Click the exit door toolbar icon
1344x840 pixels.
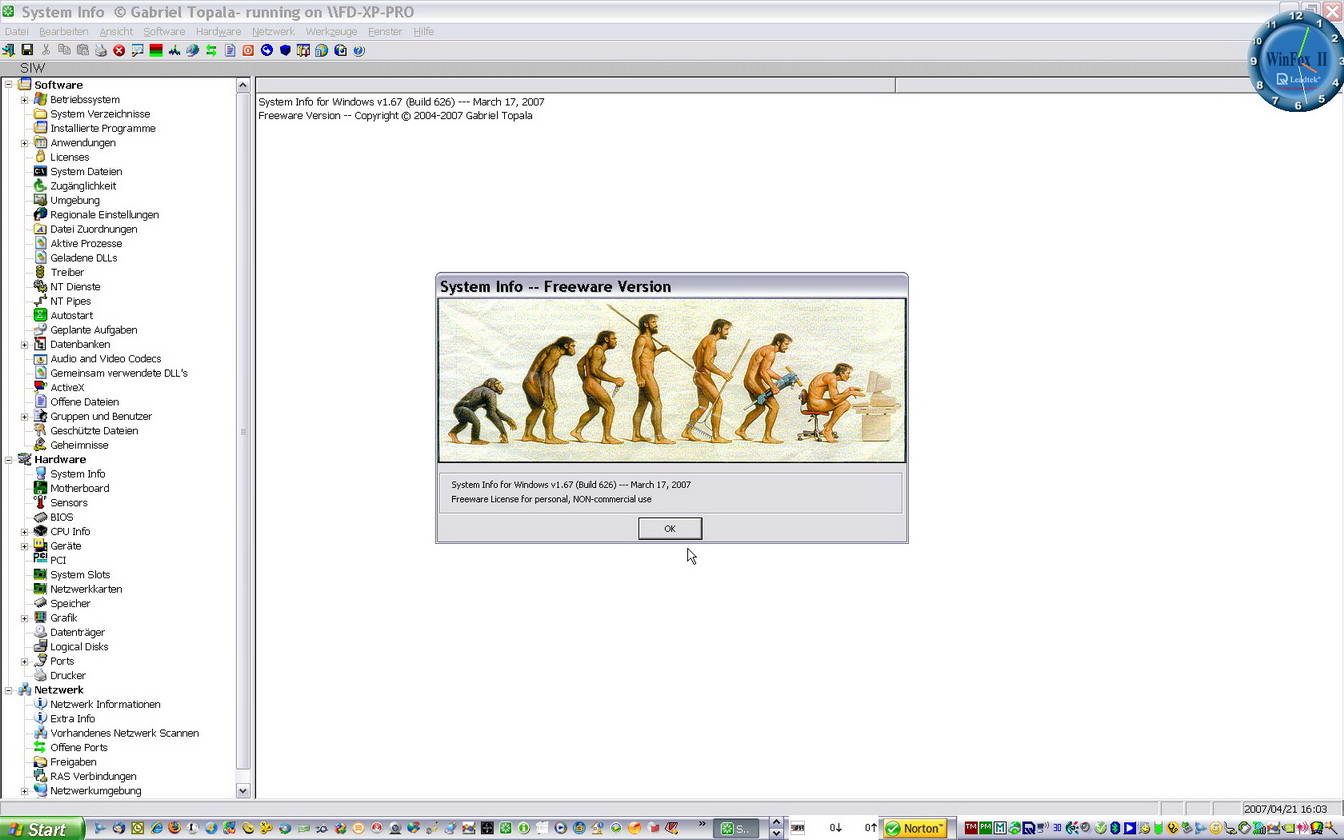click(9, 50)
